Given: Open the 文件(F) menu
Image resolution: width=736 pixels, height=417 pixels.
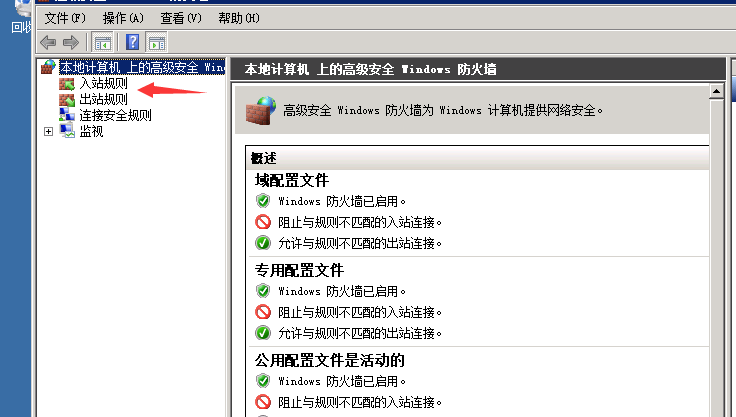Looking at the screenshot, I should click(65, 18).
